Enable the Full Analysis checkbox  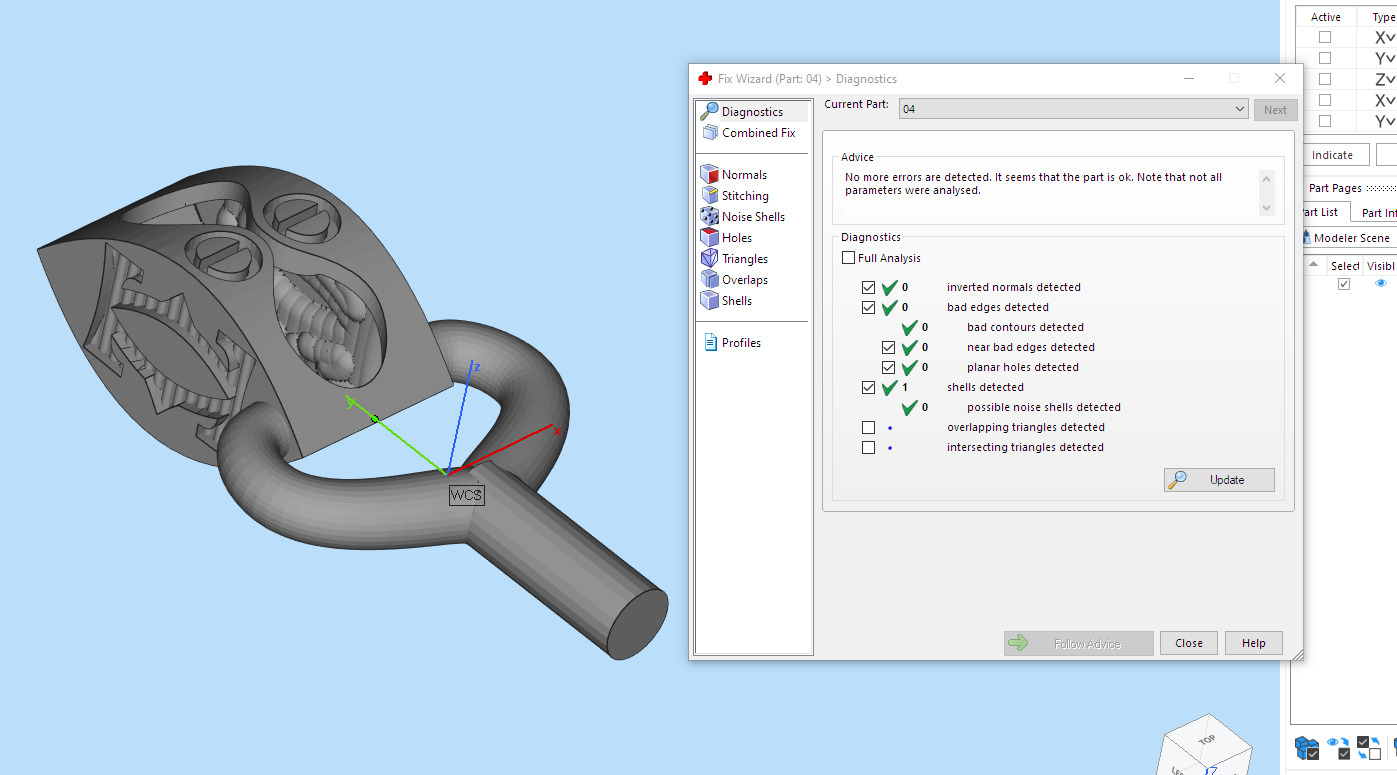[849, 258]
